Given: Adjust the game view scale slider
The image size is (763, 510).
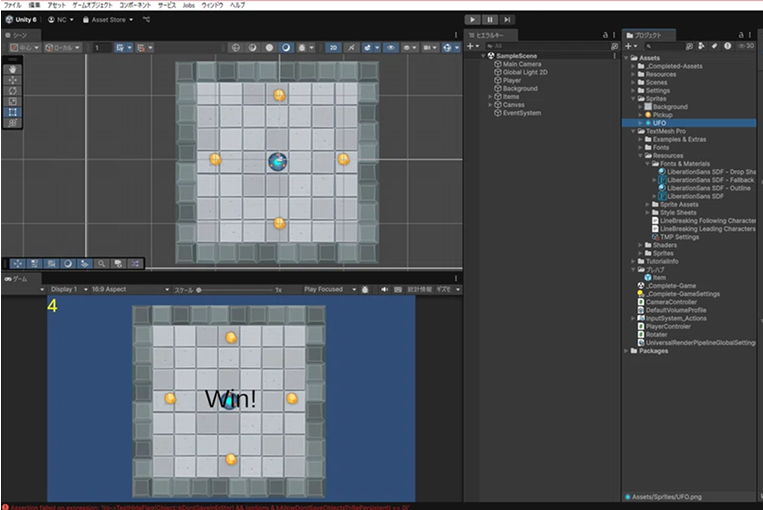Looking at the screenshot, I should [x=200, y=289].
